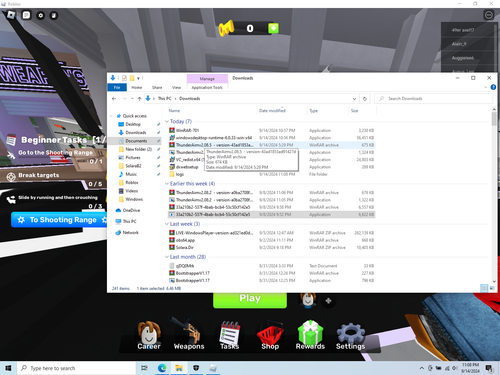500x375 pixels.
Task: Collapse the Last week (3) group
Action: 167,224
